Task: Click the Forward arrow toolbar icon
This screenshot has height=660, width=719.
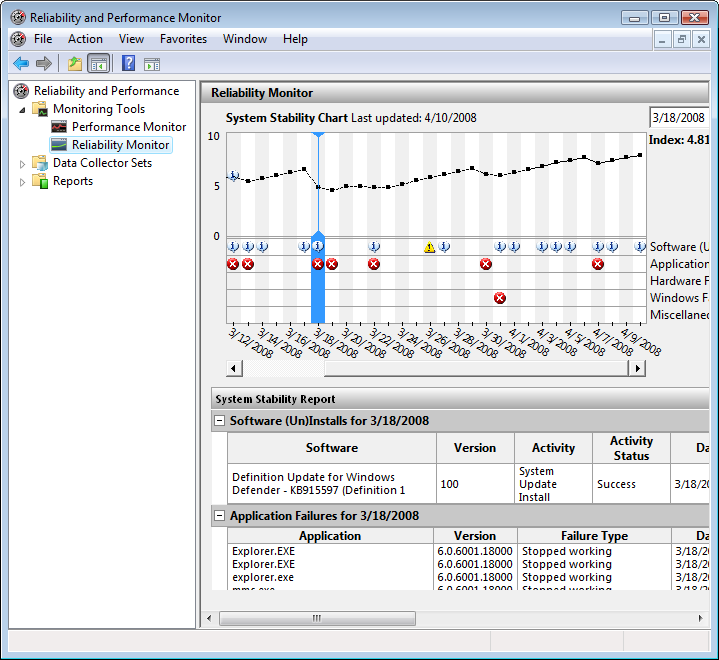Action: [44, 63]
